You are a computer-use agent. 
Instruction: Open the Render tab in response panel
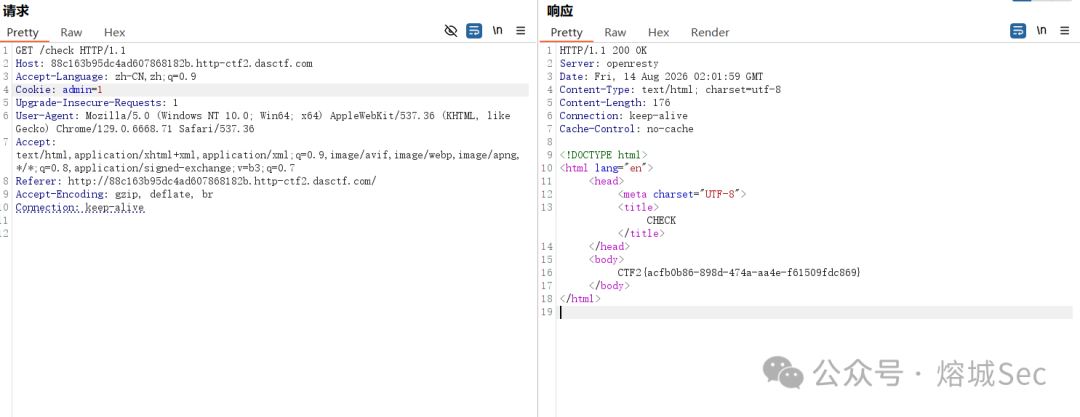710,32
